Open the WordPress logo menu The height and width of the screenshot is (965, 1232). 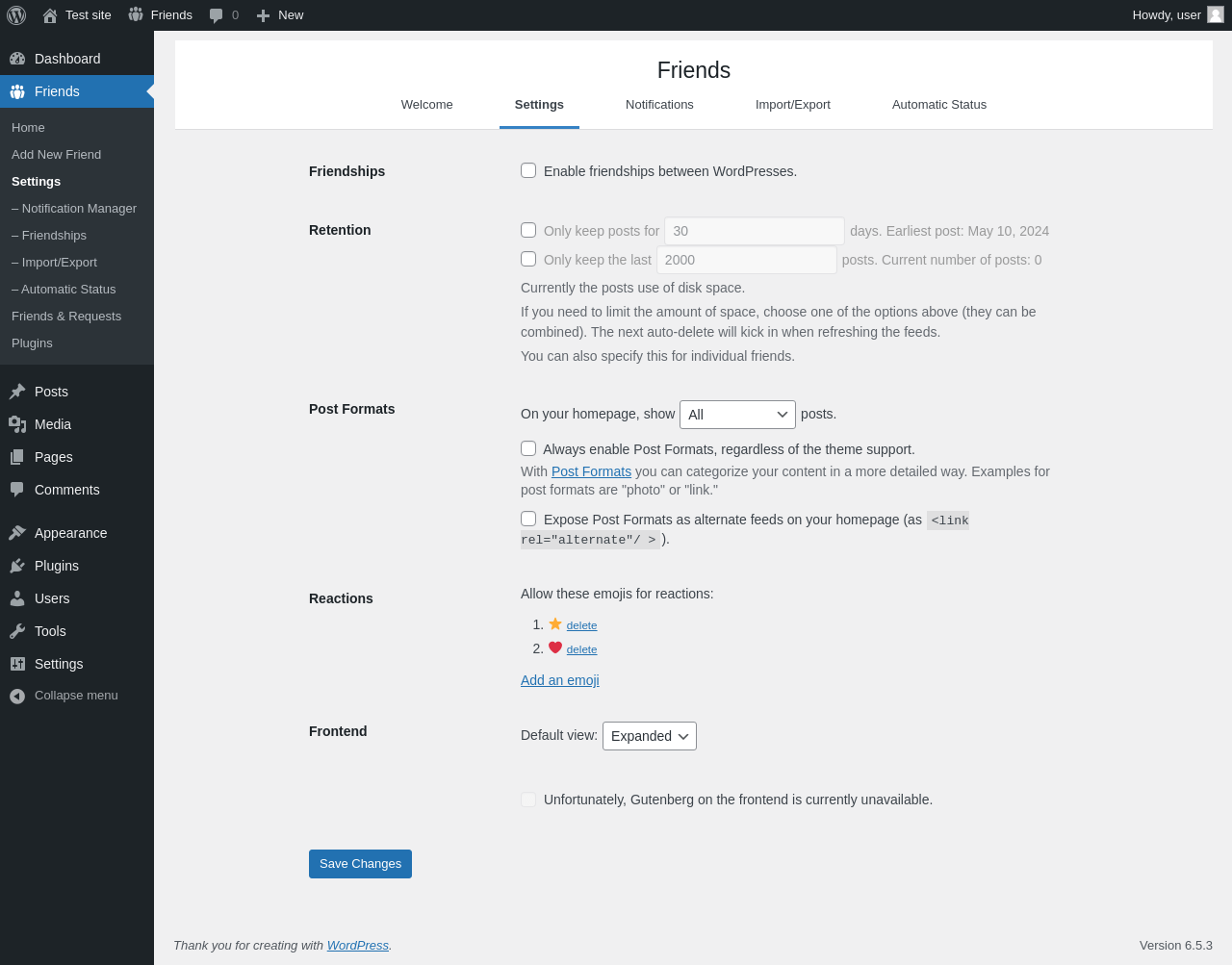pyautogui.click(x=16, y=15)
